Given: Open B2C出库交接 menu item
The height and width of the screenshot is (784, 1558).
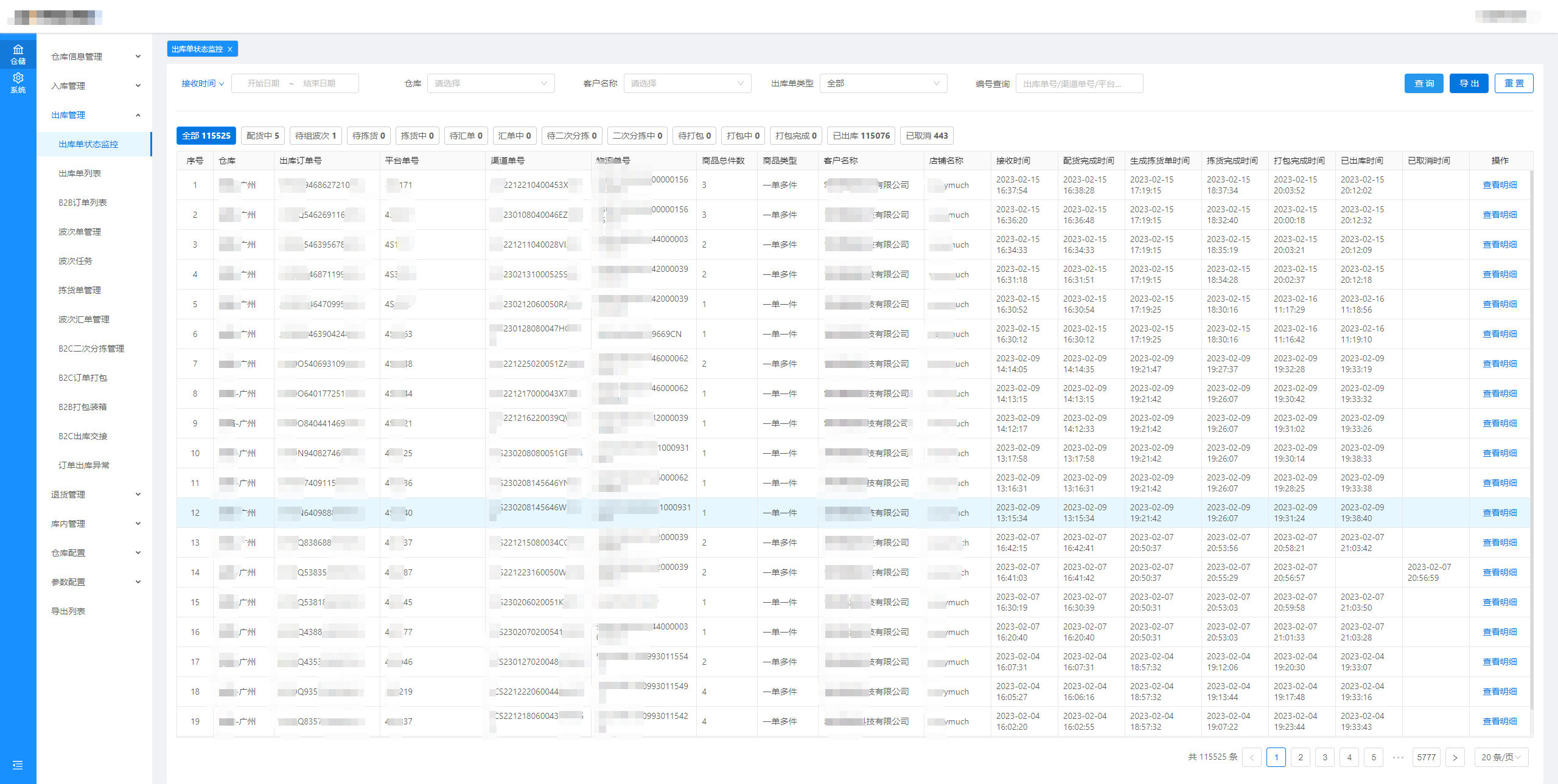Looking at the screenshot, I should pos(94,436).
